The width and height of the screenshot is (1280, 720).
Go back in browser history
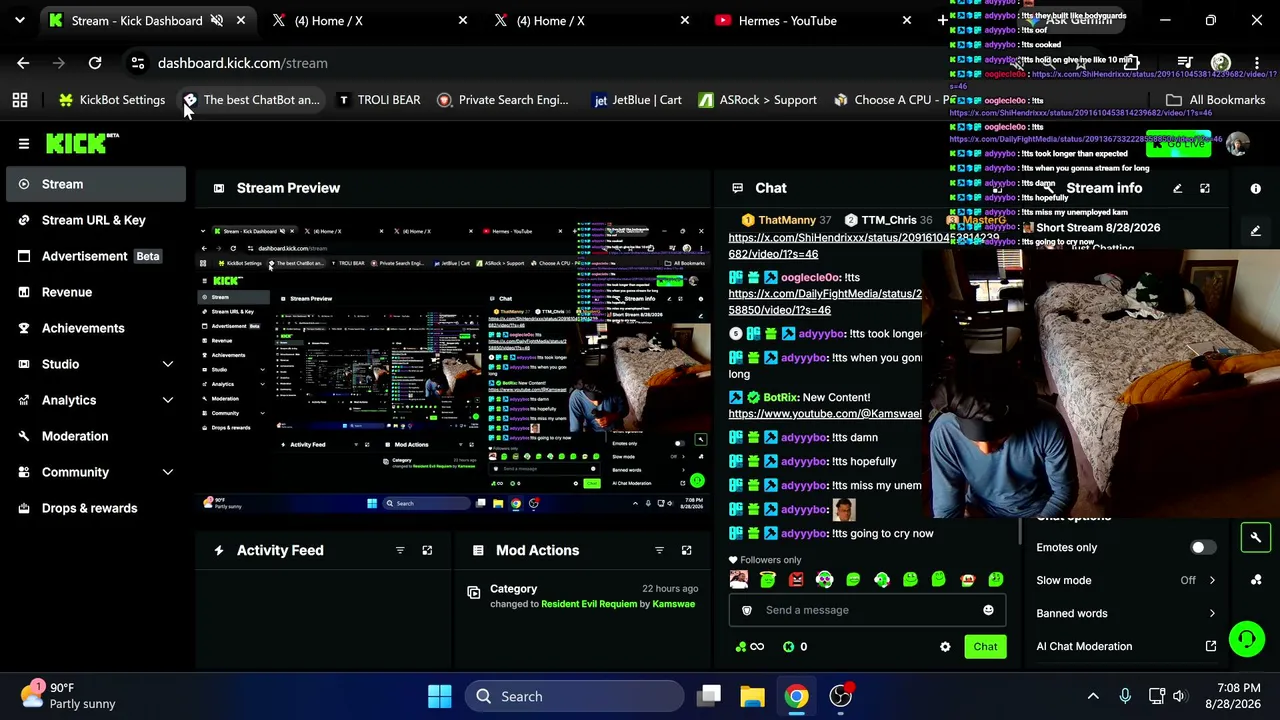(x=23, y=63)
